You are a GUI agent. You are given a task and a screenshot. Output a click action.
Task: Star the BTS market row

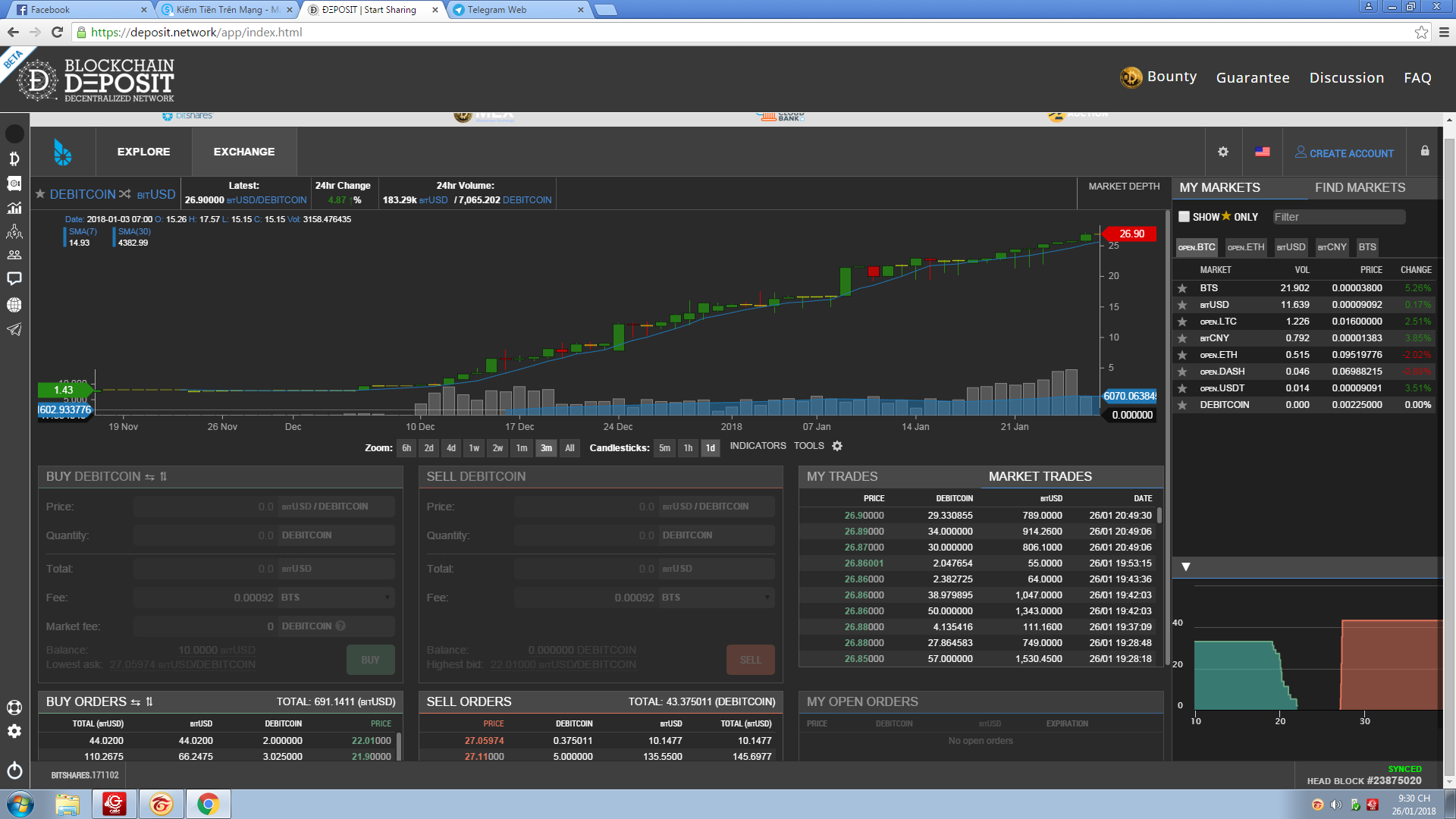coord(1182,288)
